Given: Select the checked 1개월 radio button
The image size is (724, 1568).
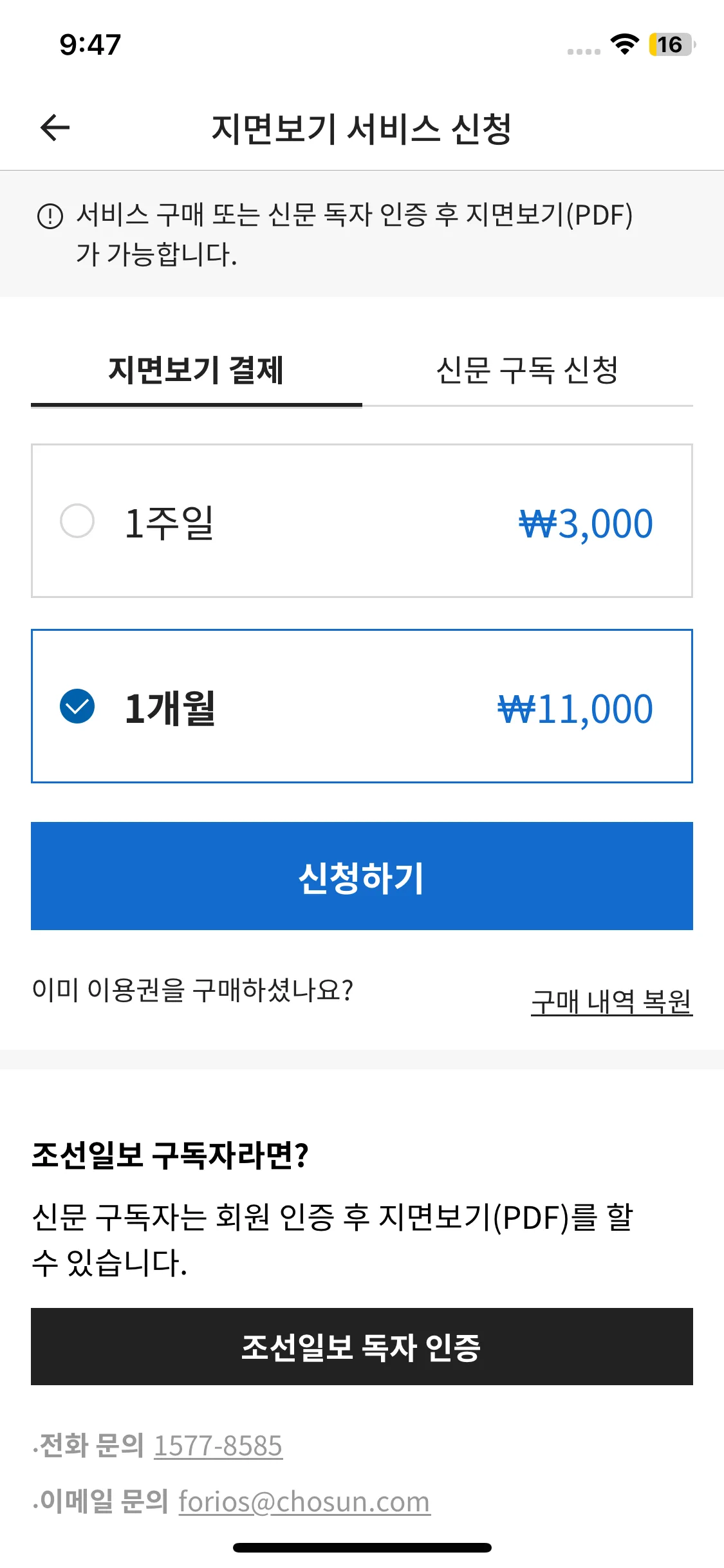Looking at the screenshot, I should point(77,706).
